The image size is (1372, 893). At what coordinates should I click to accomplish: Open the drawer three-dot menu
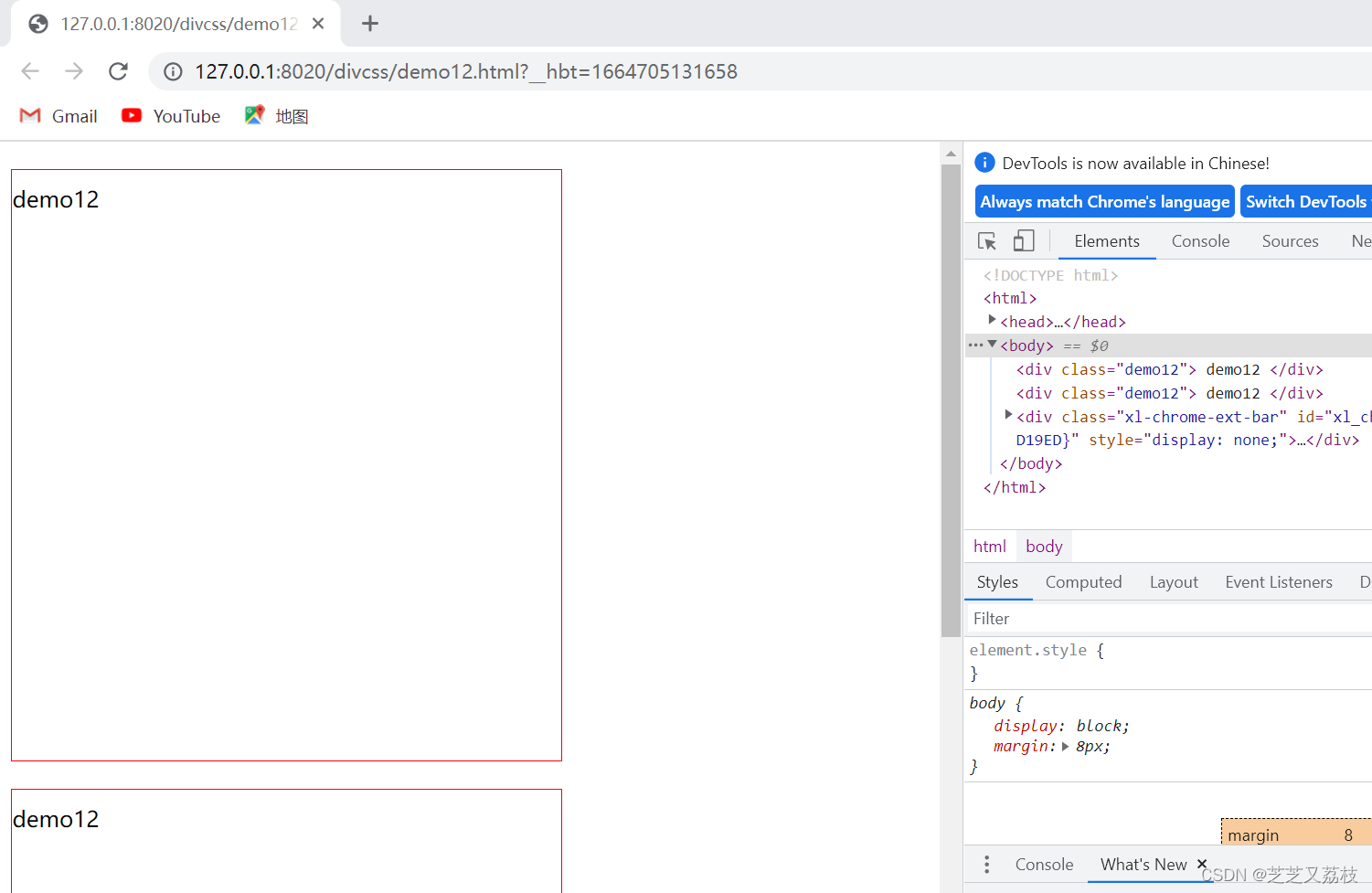pos(986,865)
